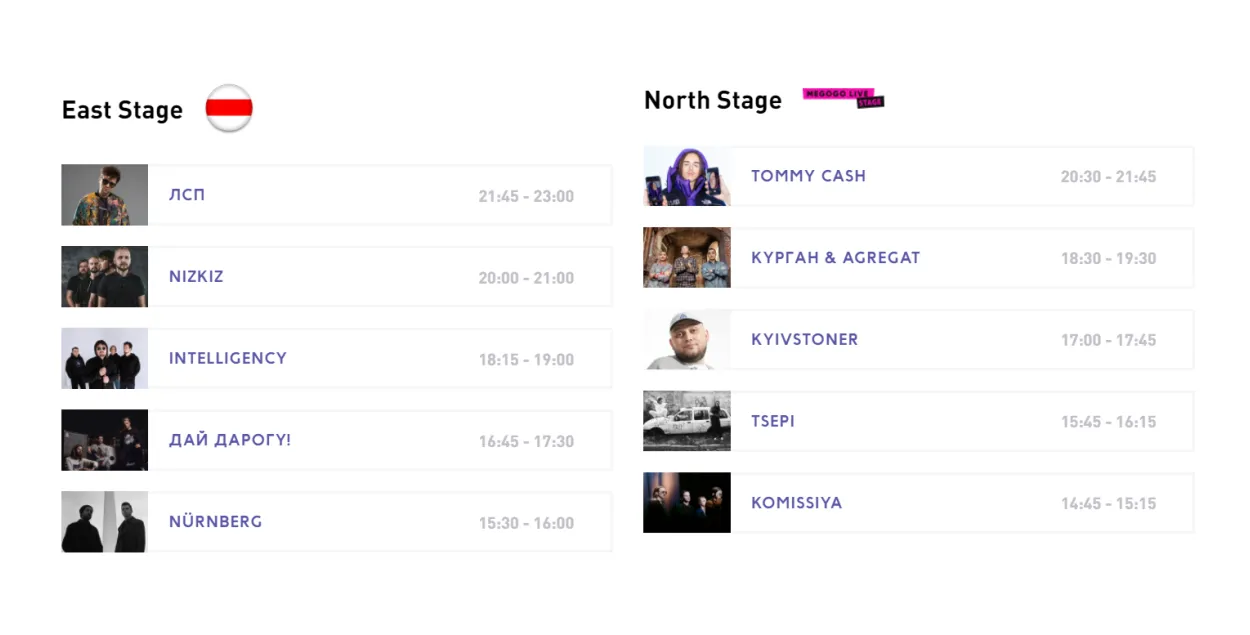1250x635 pixels.
Task: Open the KYIVSTONER artist photo
Action: (x=687, y=340)
